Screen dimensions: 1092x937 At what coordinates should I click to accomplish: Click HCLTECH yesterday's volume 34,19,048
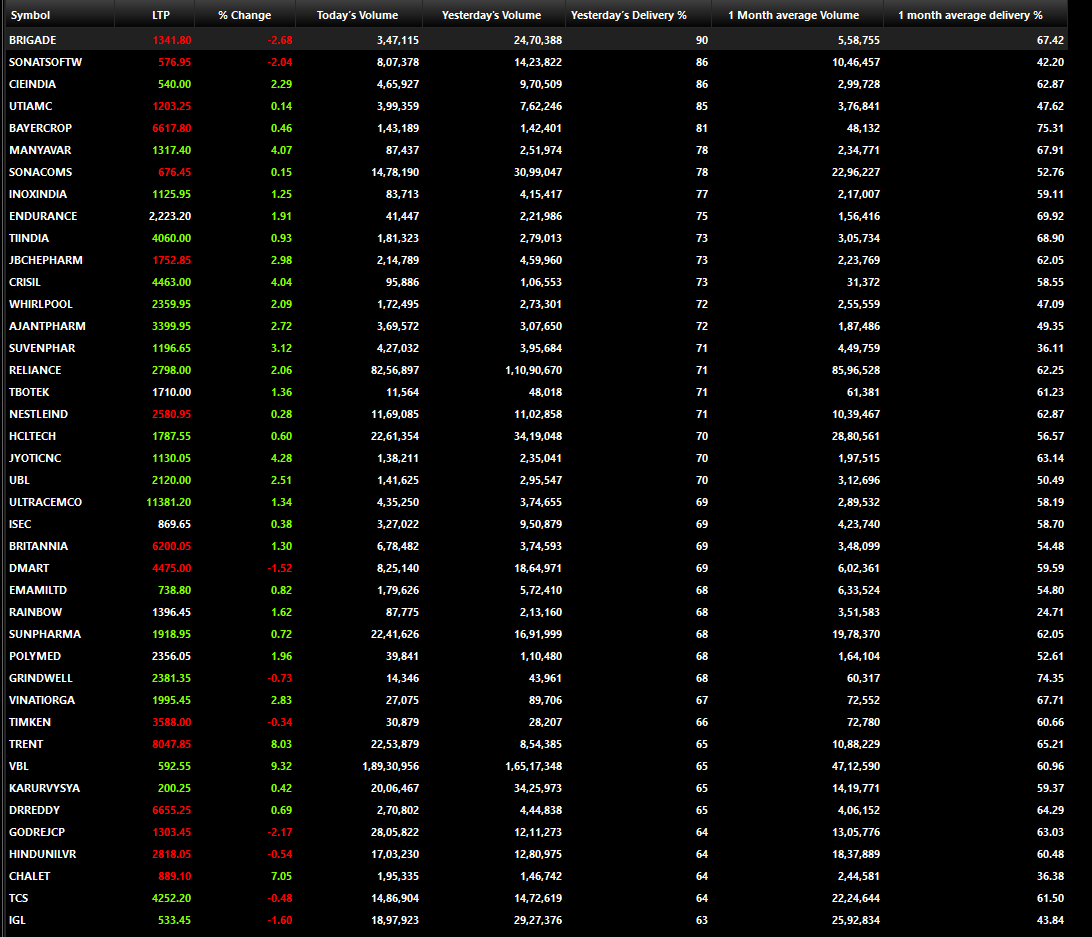tap(538, 436)
